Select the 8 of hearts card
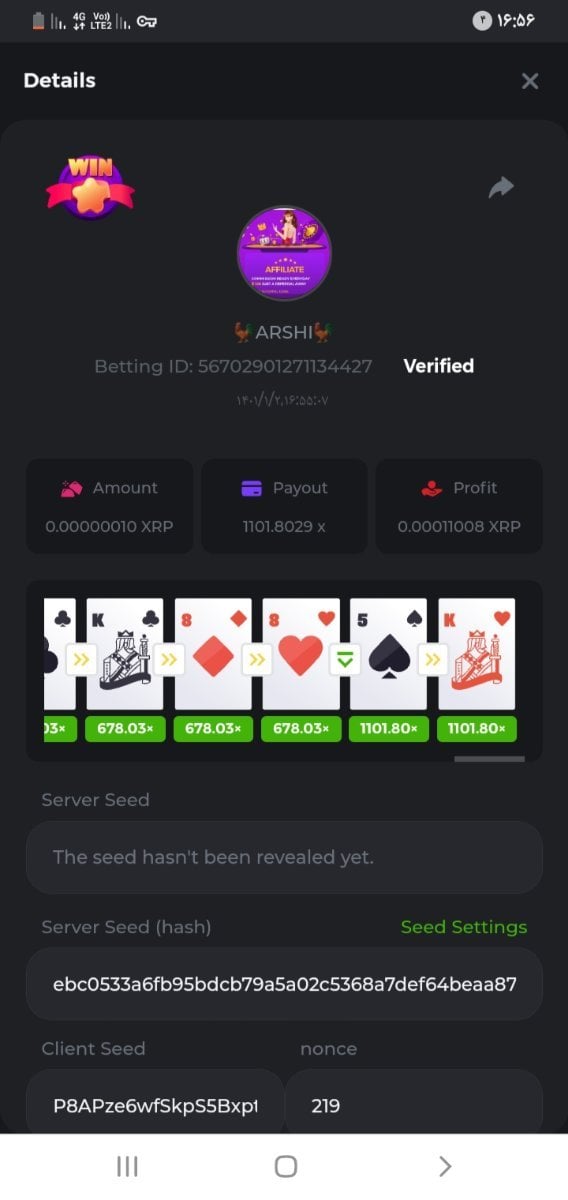 click(301, 654)
